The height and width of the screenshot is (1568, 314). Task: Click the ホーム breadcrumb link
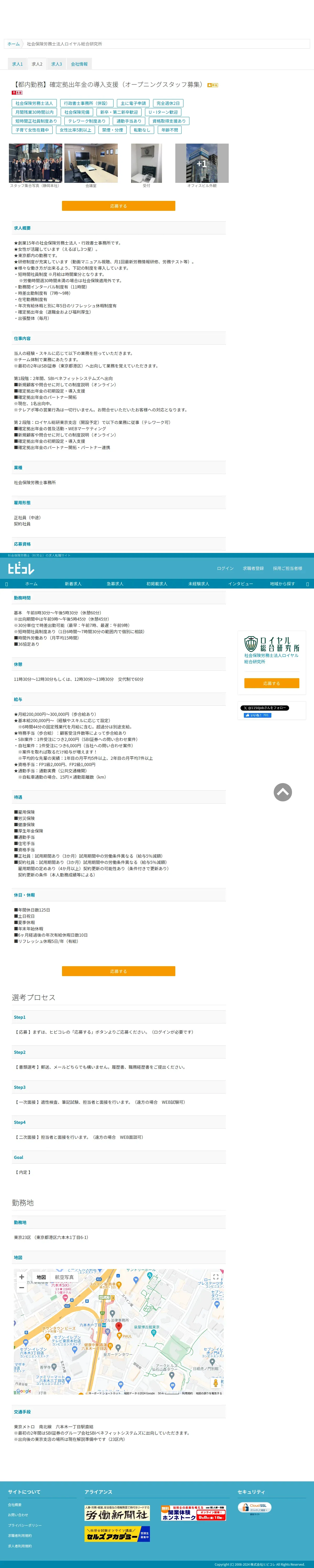pyautogui.click(x=13, y=44)
